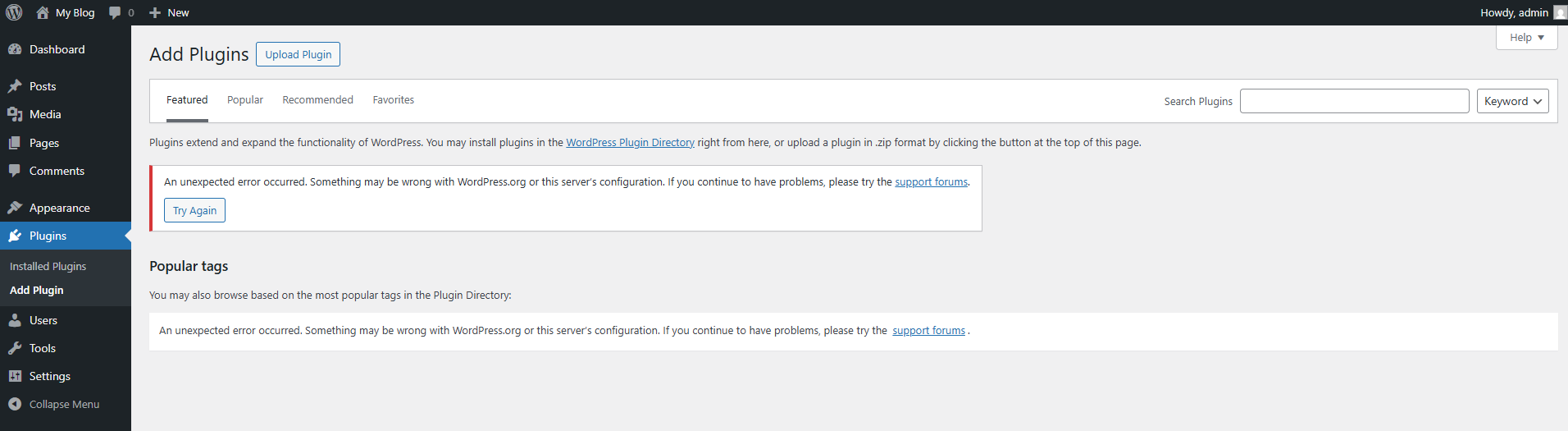Viewport: 1568px width, 431px height.
Task: Click the Plugins plug icon
Action: [x=15, y=236]
